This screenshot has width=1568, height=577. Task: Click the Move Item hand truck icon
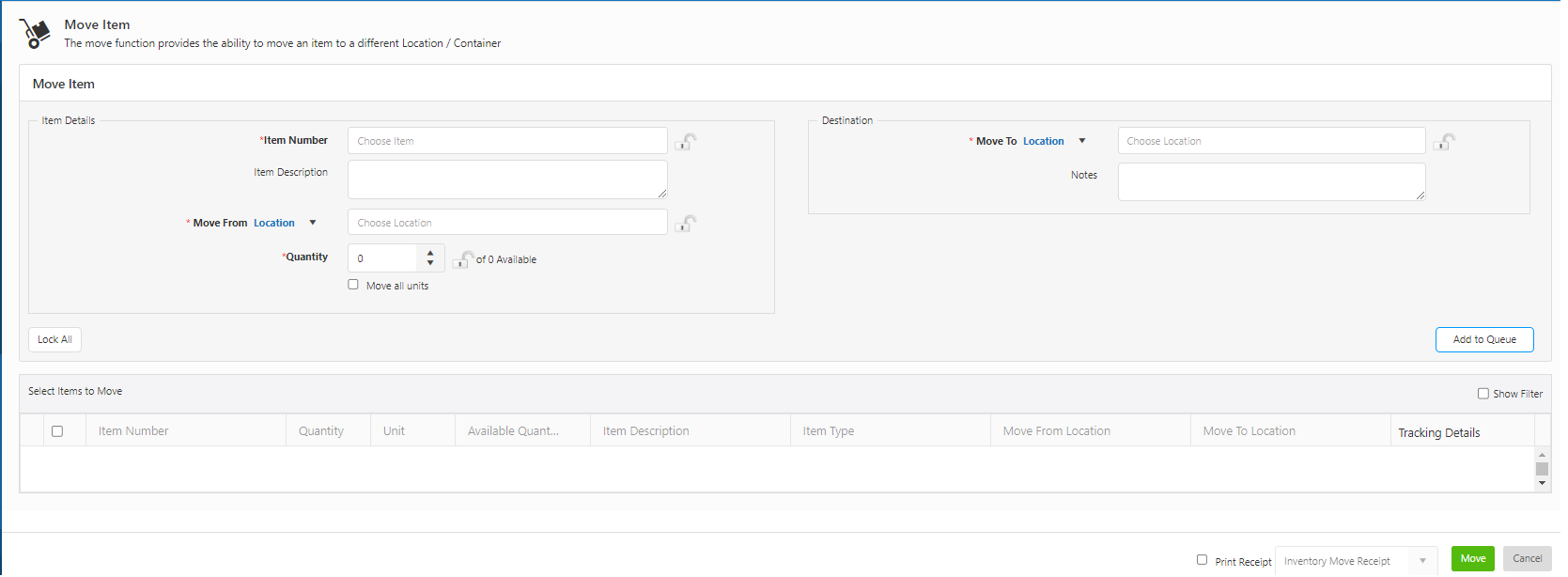(36, 34)
